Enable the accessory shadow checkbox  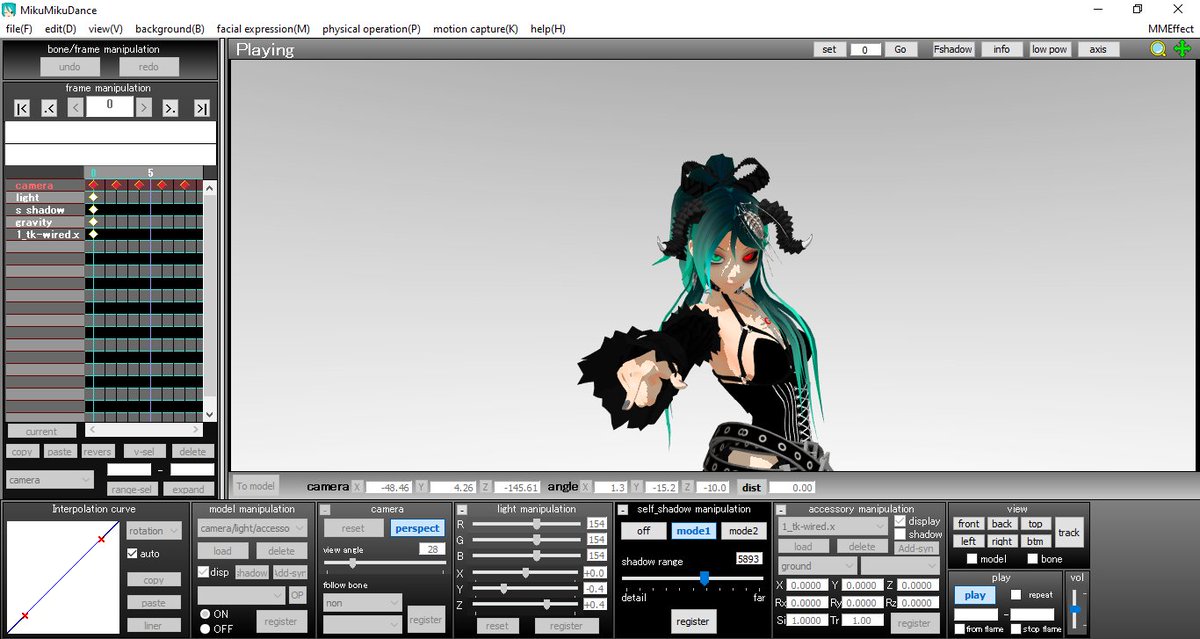click(x=900, y=535)
